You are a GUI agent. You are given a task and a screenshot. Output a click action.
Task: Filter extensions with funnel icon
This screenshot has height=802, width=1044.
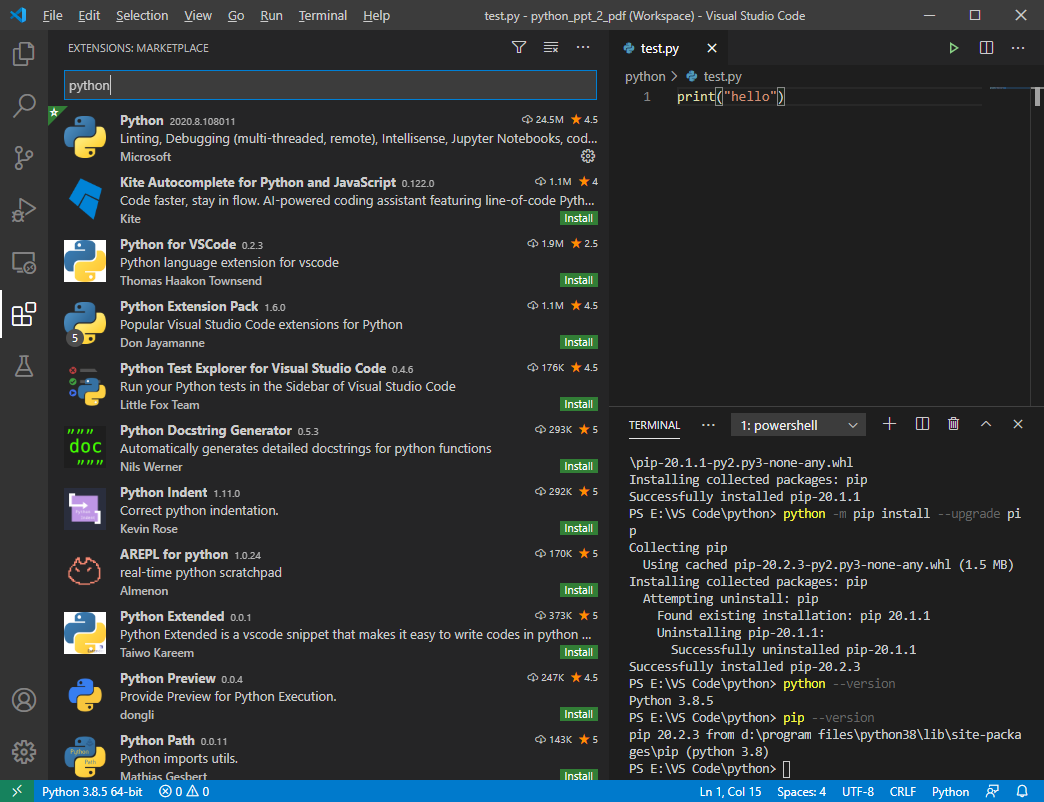click(519, 47)
